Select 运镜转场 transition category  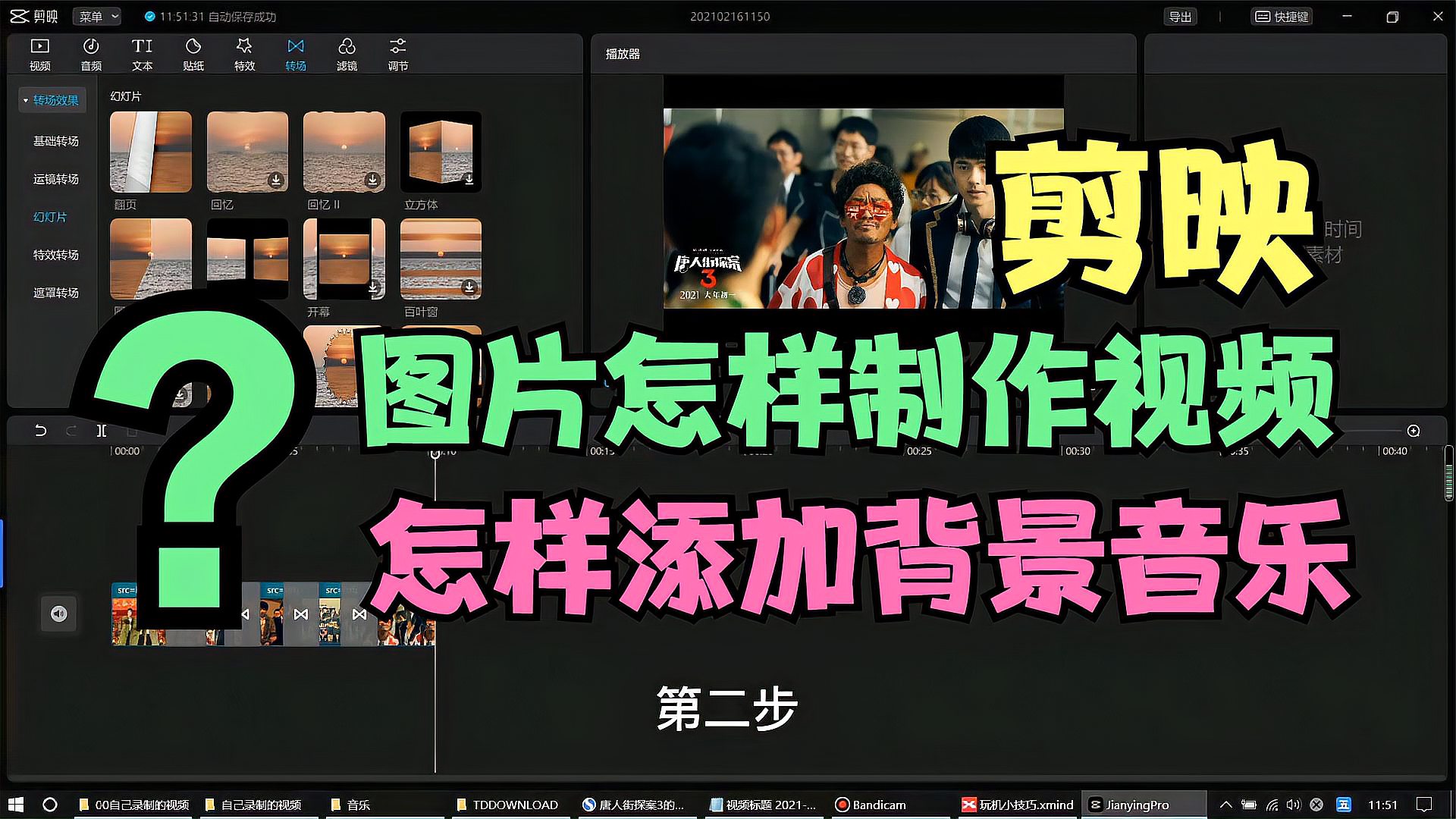pos(55,179)
